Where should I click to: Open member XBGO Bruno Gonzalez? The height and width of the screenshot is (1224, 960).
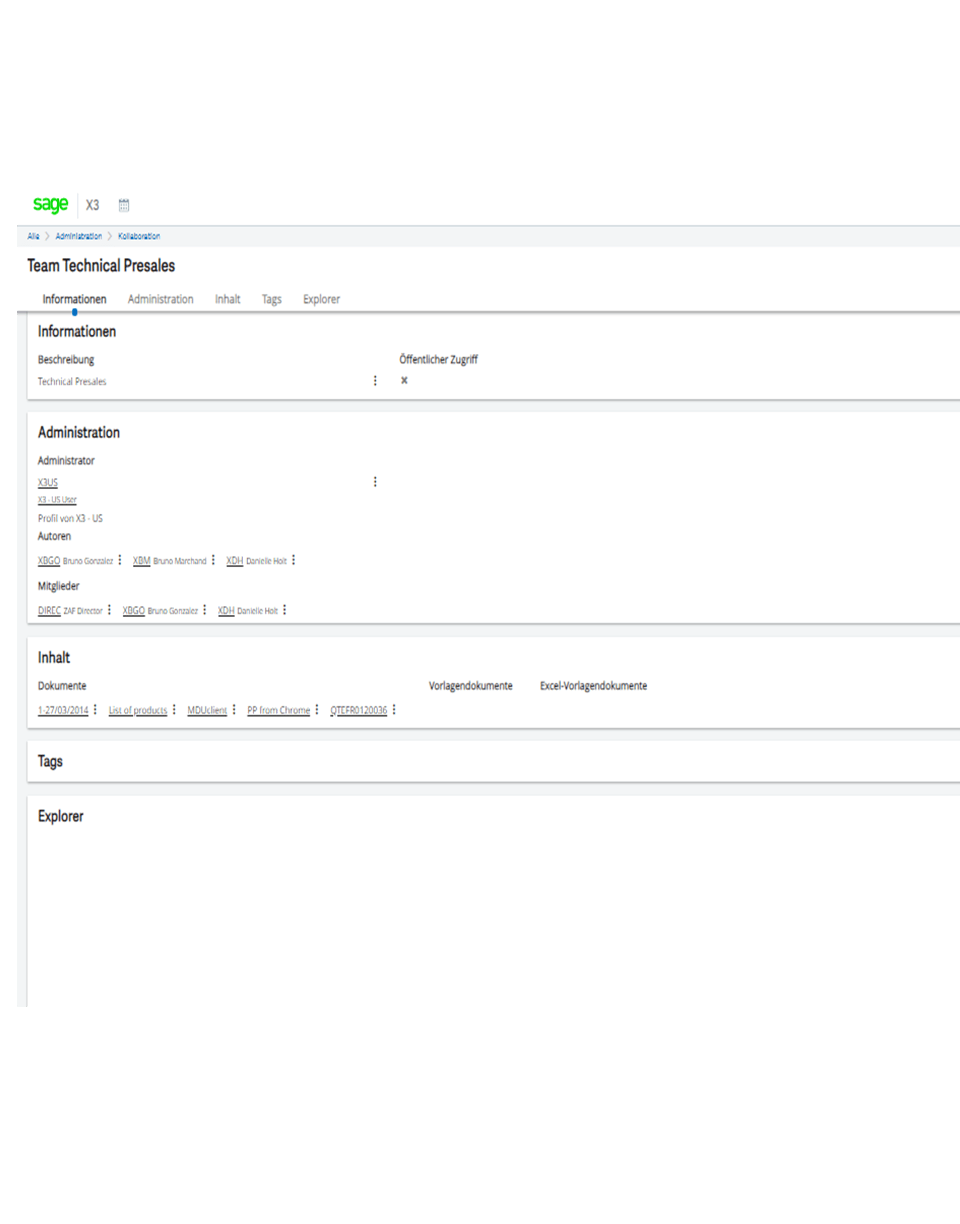(x=160, y=610)
